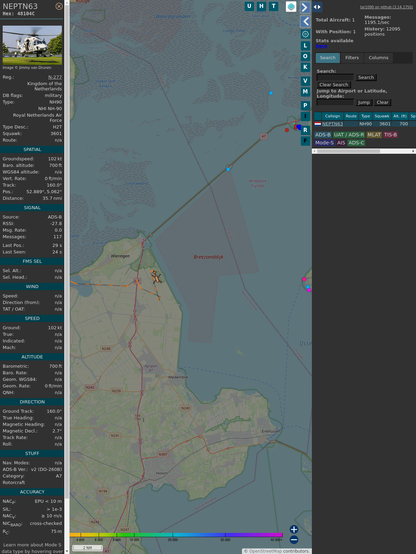Image resolution: width=416 pixels, height=554 pixels.
Task: Click the squawk value 3601 in the table
Action: [385, 124]
